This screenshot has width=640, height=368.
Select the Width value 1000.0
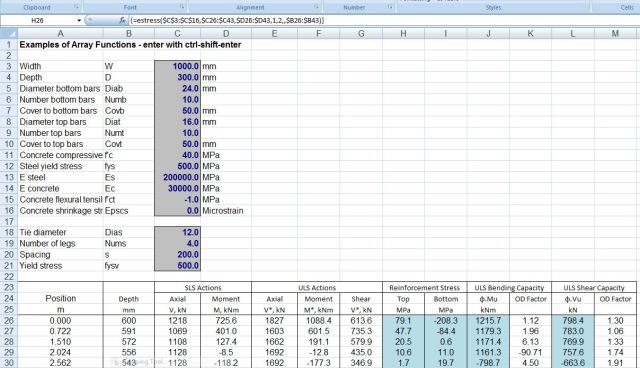click(178, 66)
